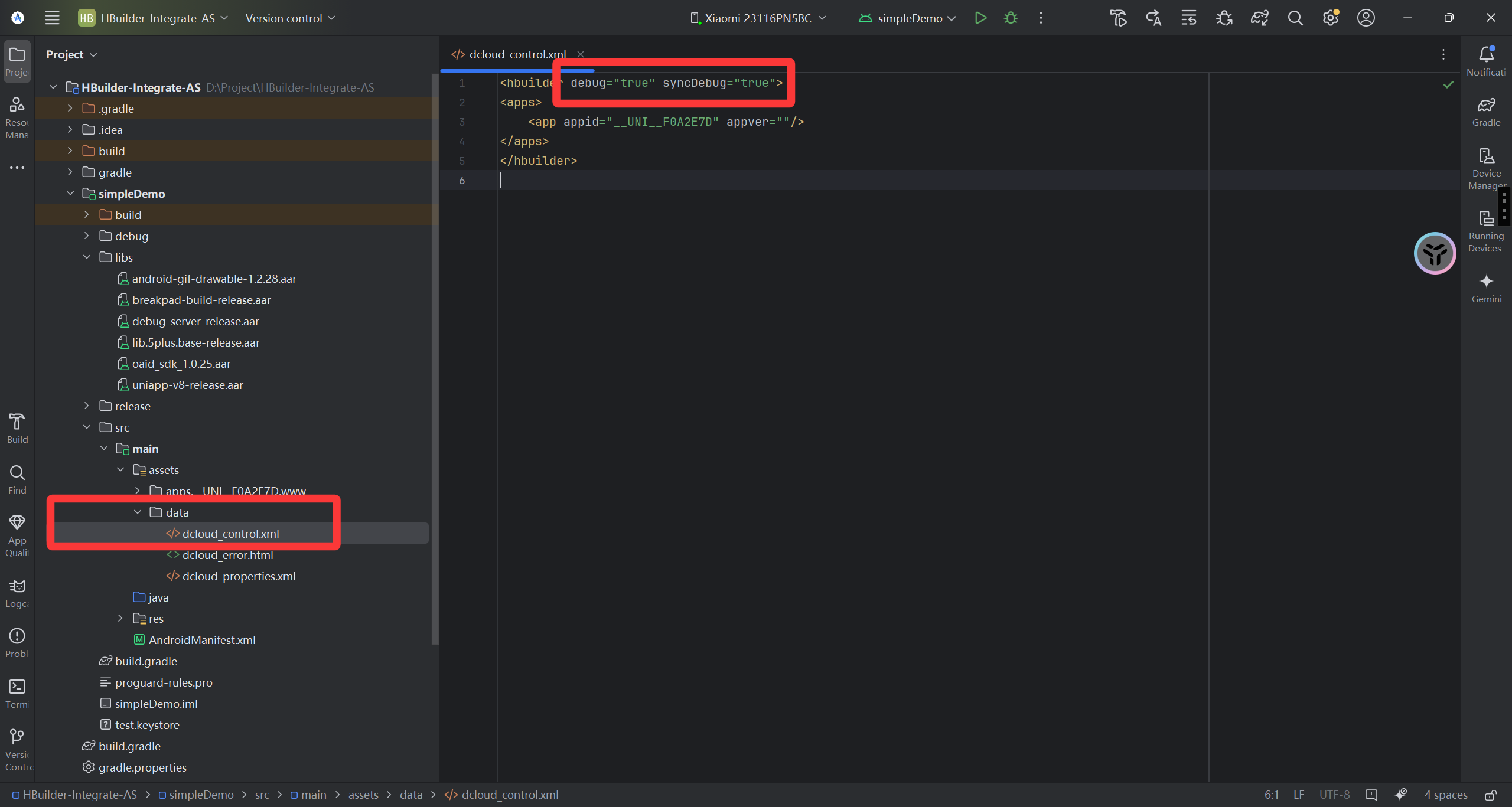Show more tool windows ellipsis
The height and width of the screenshot is (807, 1512).
click(x=17, y=168)
